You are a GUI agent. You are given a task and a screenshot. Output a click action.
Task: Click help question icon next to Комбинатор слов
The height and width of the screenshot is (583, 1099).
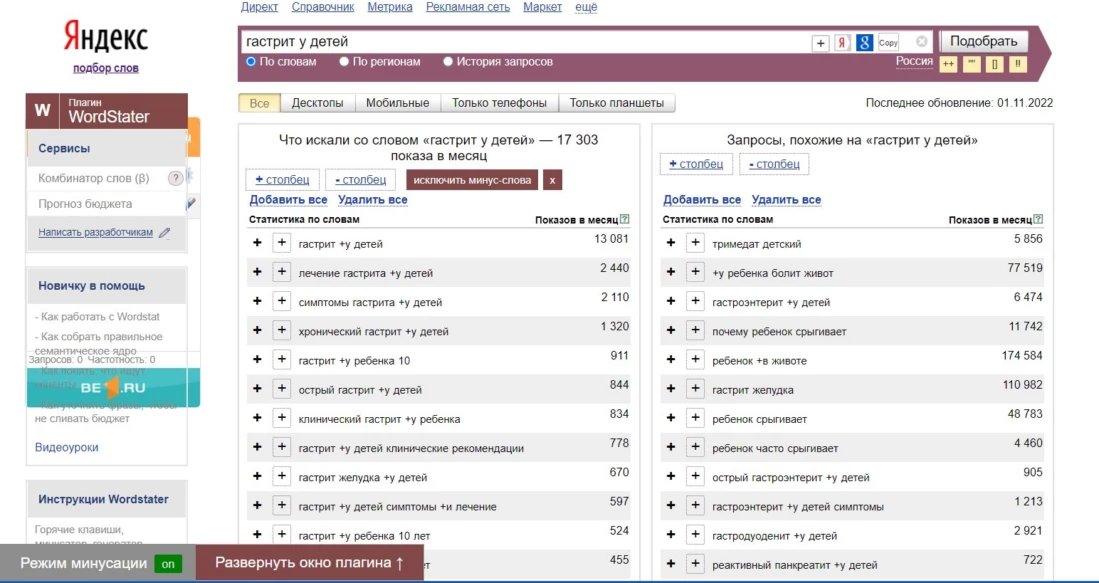175,178
